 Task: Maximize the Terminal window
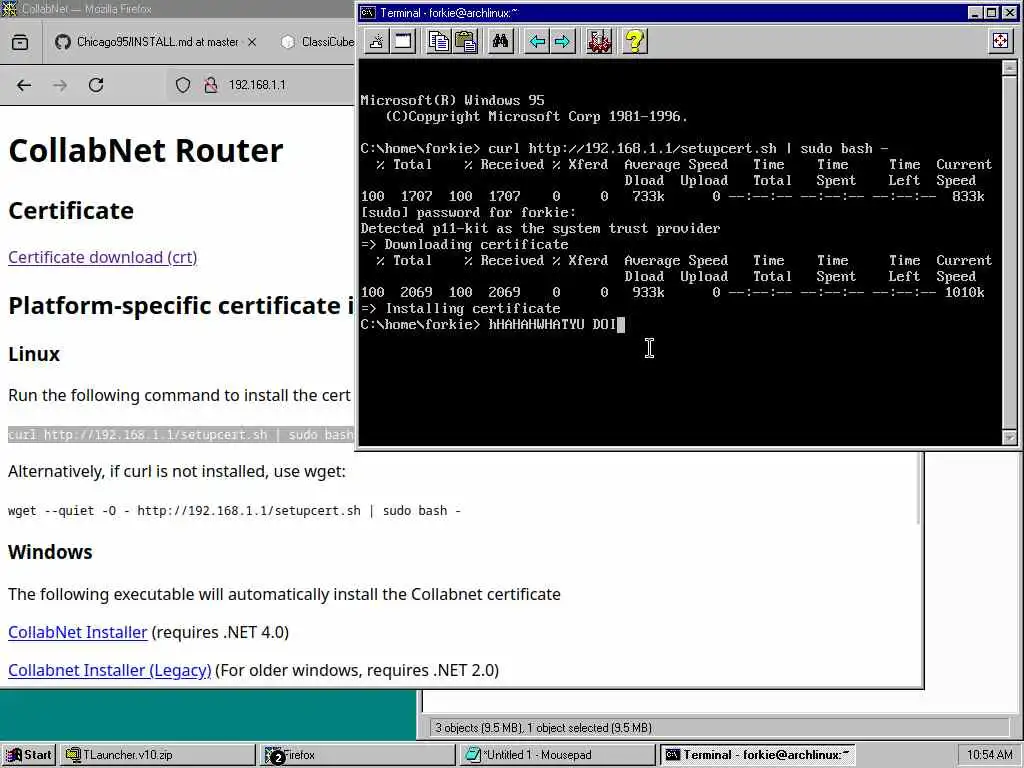pos(991,12)
